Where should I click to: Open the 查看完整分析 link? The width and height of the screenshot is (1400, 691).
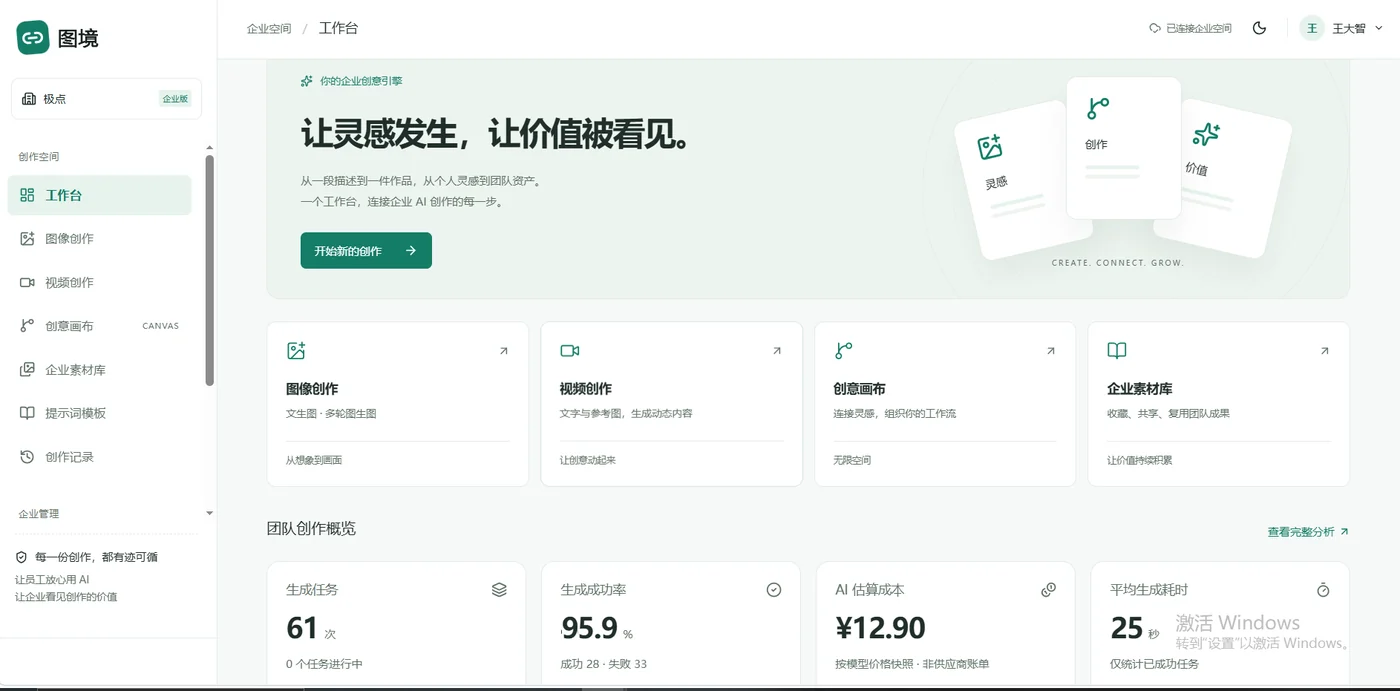coord(1308,532)
